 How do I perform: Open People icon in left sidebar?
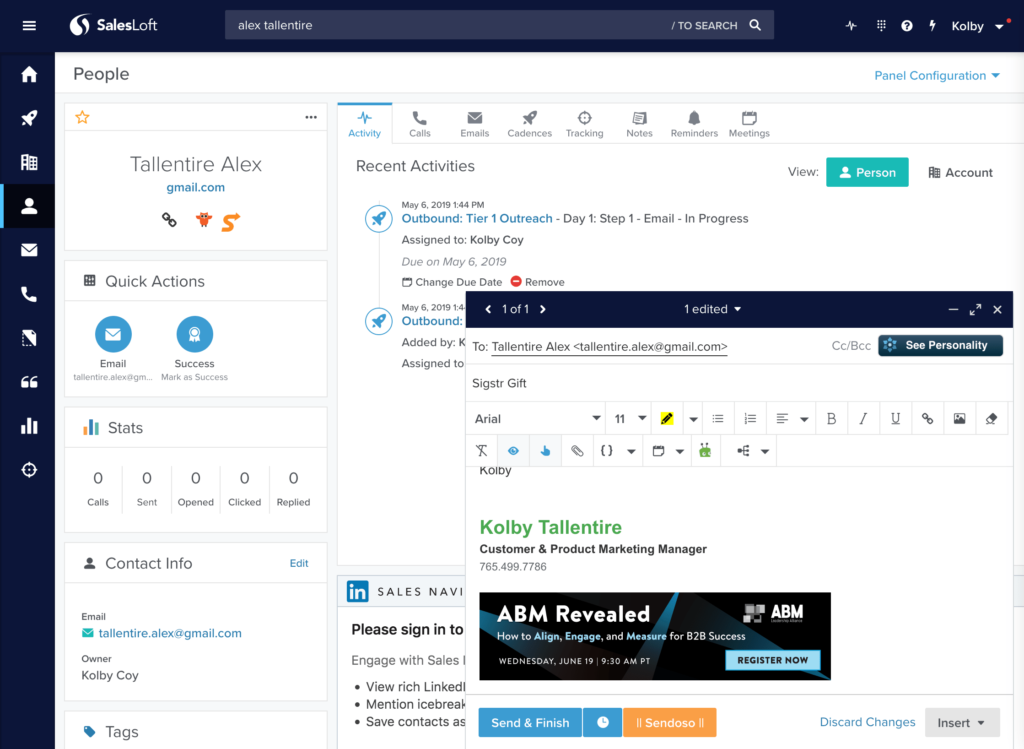point(29,206)
